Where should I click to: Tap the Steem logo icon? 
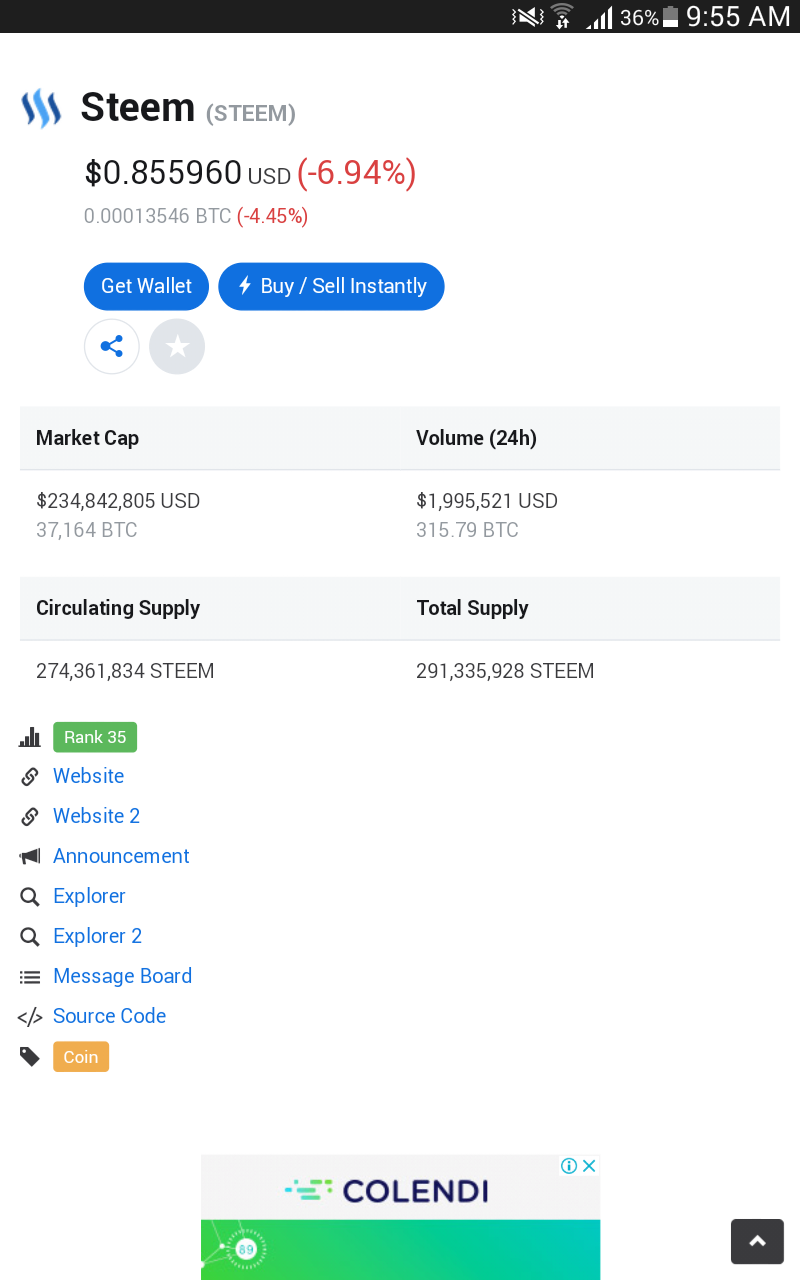click(41, 108)
